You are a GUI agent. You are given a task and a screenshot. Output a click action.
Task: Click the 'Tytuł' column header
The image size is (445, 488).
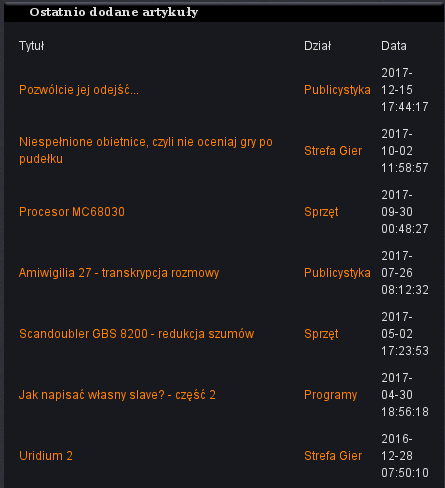(31, 46)
